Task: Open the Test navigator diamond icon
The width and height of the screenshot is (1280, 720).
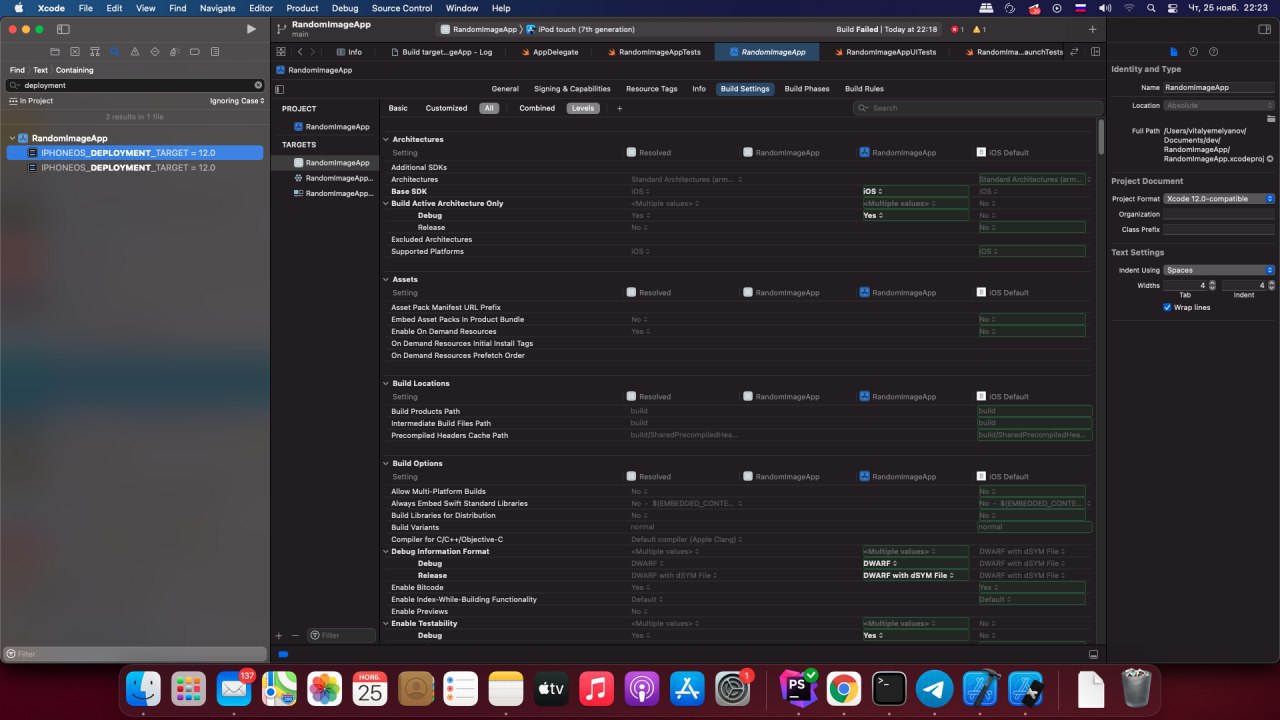Action: point(155,51)
